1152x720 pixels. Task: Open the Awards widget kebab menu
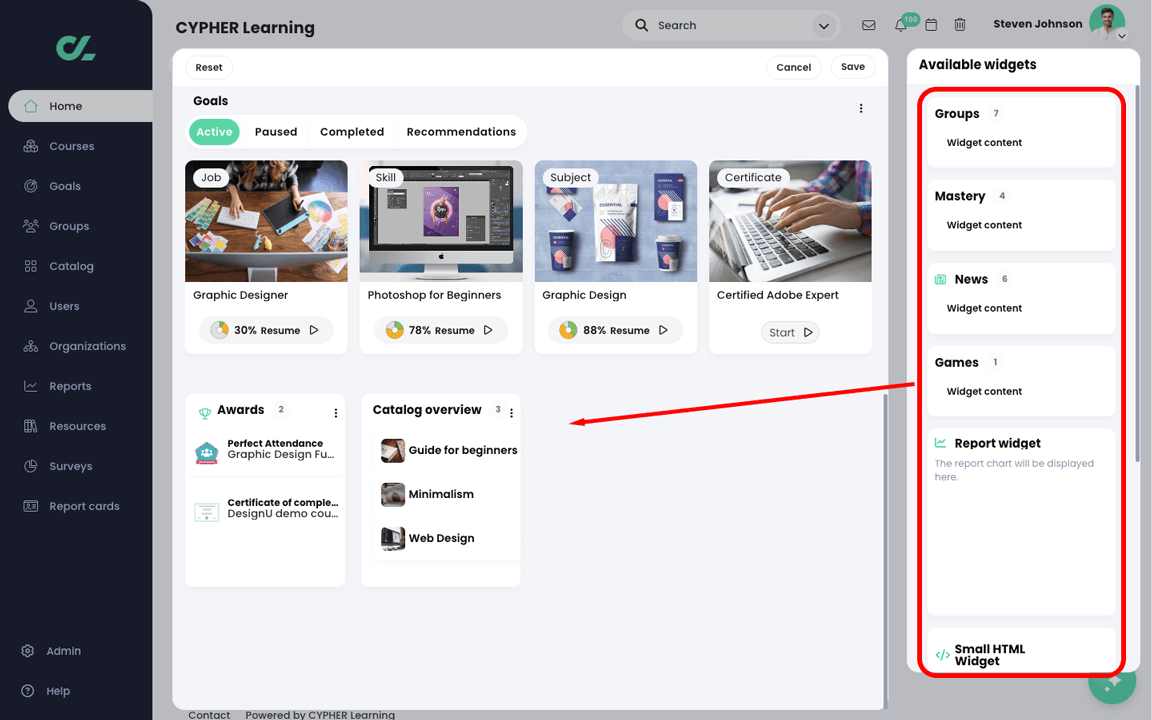coord(335,412)
